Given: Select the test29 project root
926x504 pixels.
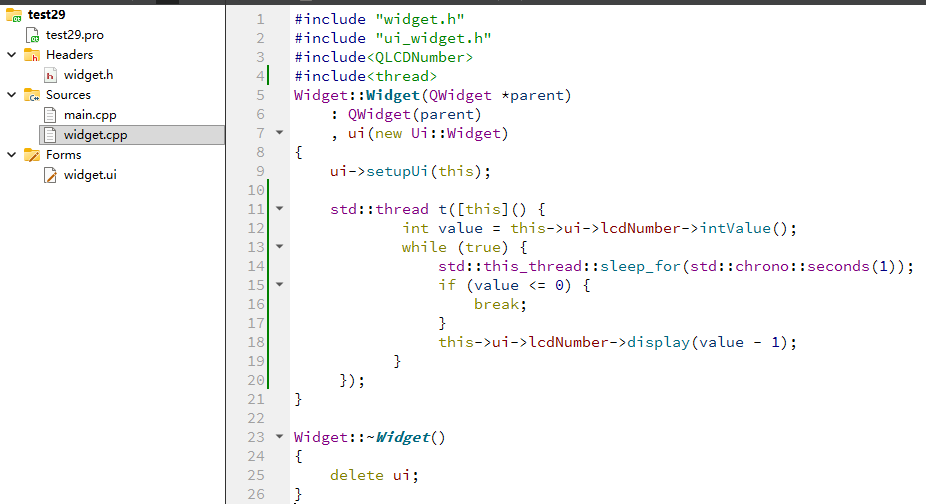Looking at the screenshot, I should [47, 15].
